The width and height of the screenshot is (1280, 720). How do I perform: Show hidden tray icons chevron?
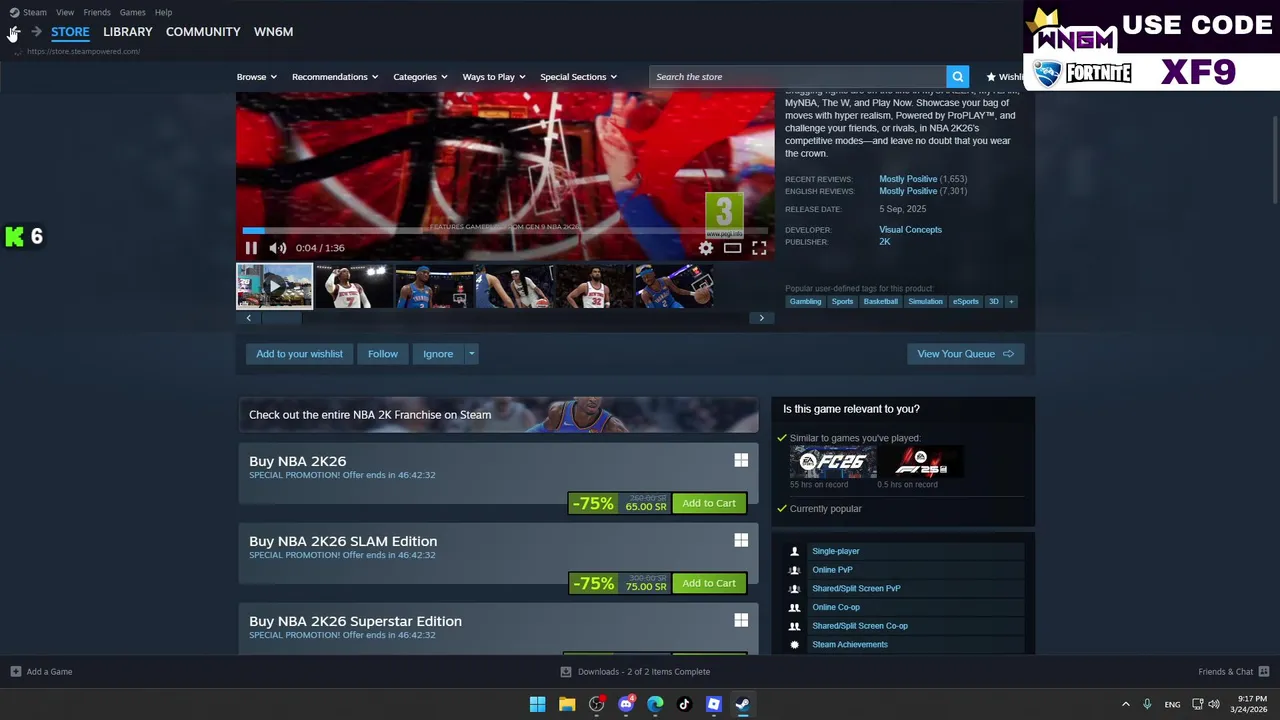point(1125,704)
